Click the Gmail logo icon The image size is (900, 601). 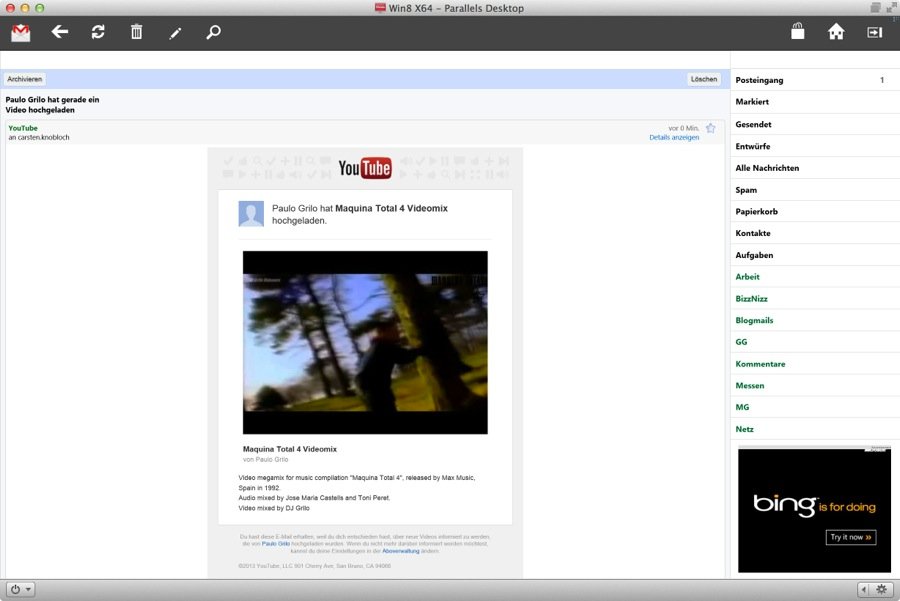(21, 33)
